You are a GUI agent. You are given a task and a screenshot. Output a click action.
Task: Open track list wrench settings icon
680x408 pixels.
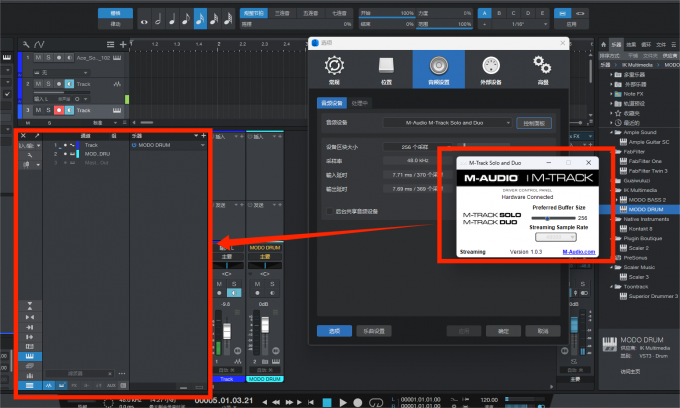click(26, 44)
